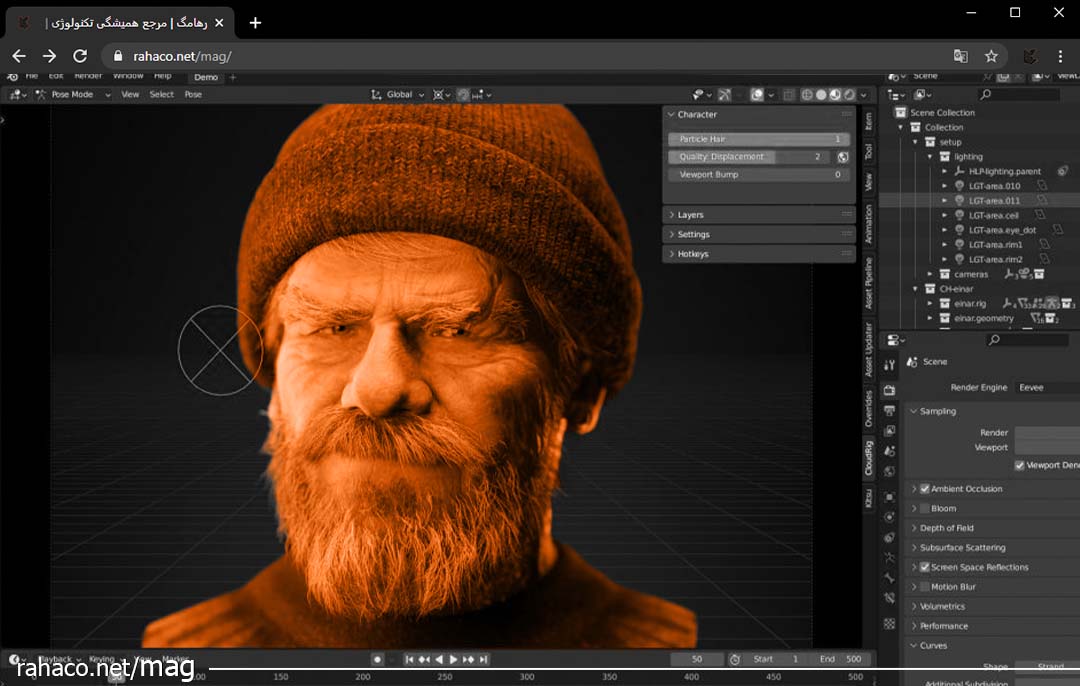The image size is (1080, 686).
Task: Open the Pose Mode dropdown
Action: click(x=70, y=95)
